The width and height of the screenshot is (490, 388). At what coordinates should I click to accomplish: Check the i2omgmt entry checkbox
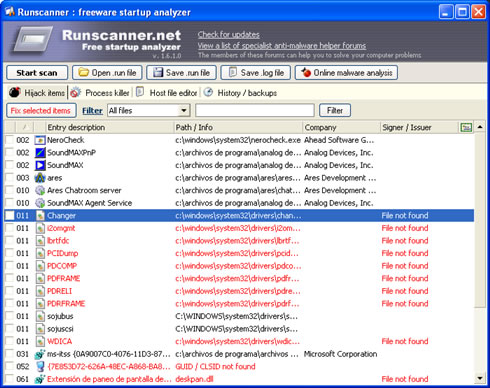tap(10, 228)
